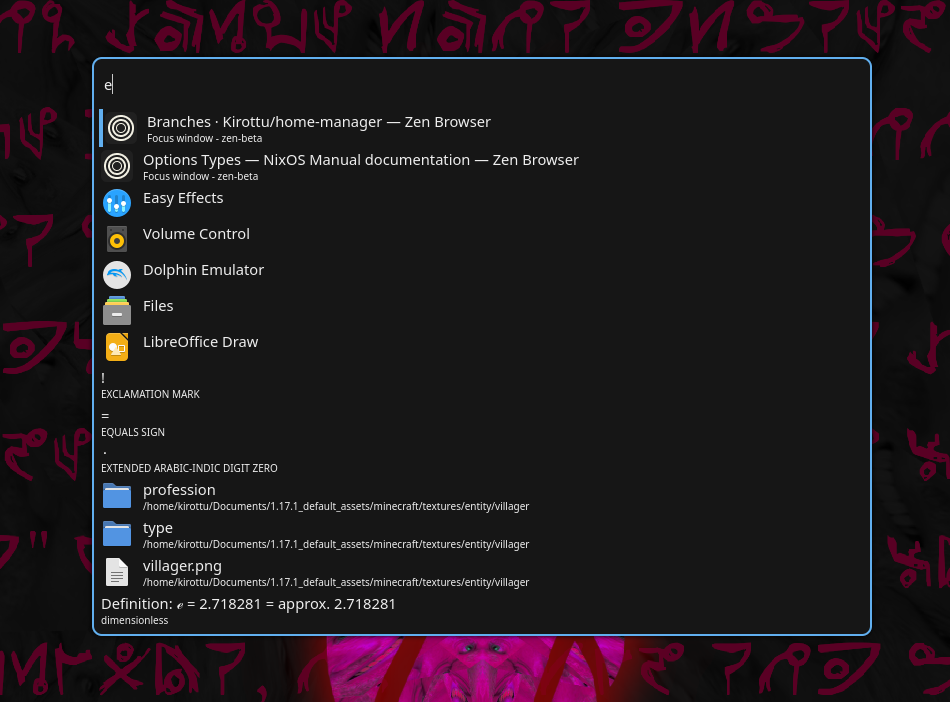Viewport: 950px width, 702px height.
Task: Click the path text under type folder
Action: click(336, 544)
